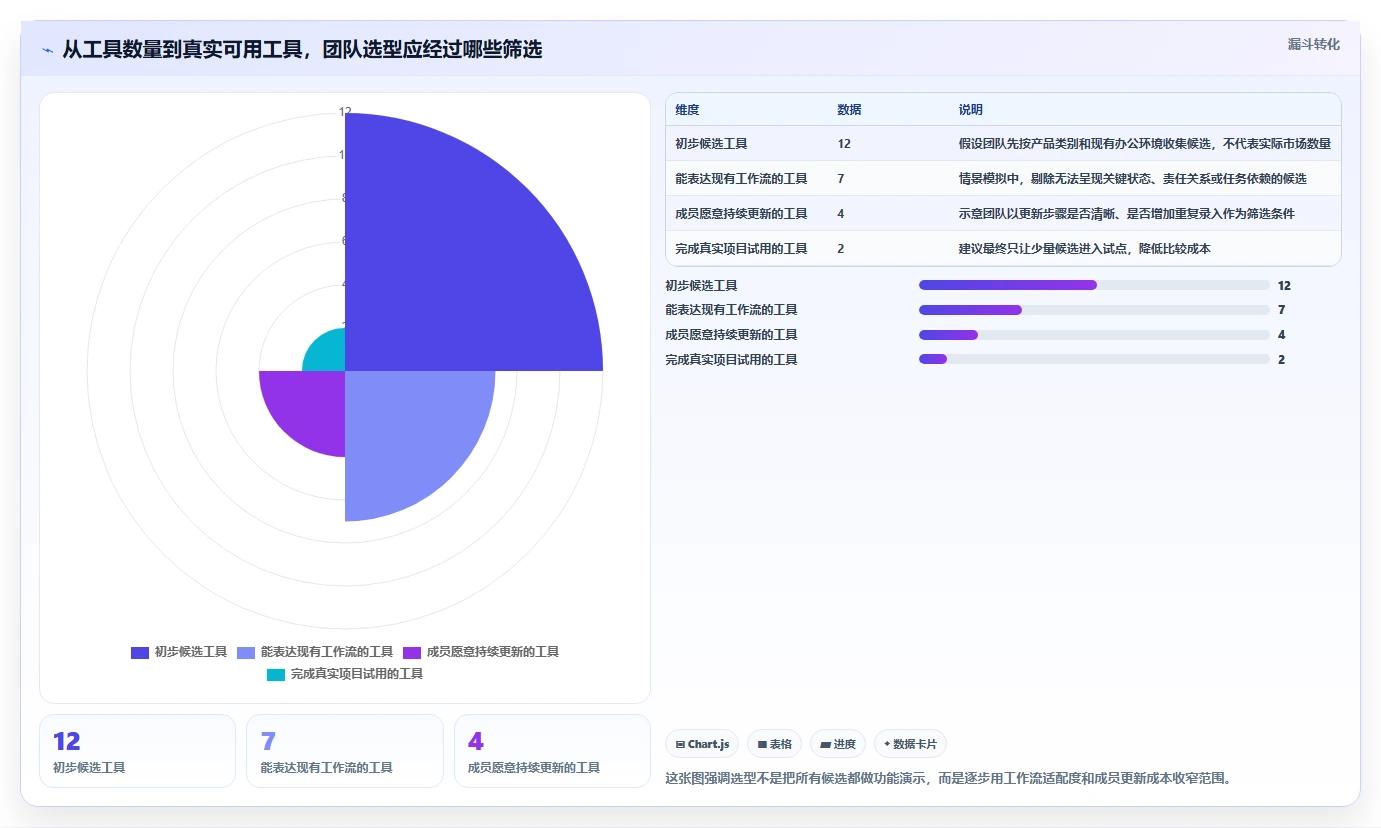Toggle the 完成真实项目试用的工具 legend swatch
The image size is (1381, 828).
[276, 675]
